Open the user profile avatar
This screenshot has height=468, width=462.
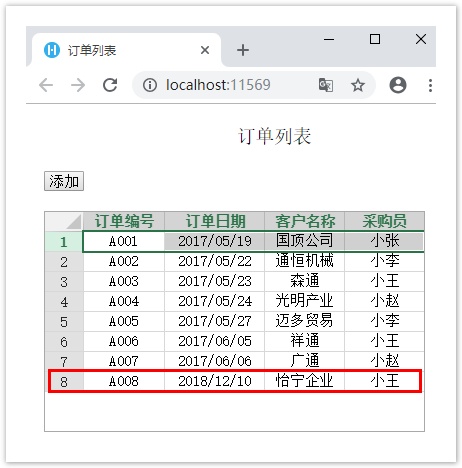coord(398,85)
